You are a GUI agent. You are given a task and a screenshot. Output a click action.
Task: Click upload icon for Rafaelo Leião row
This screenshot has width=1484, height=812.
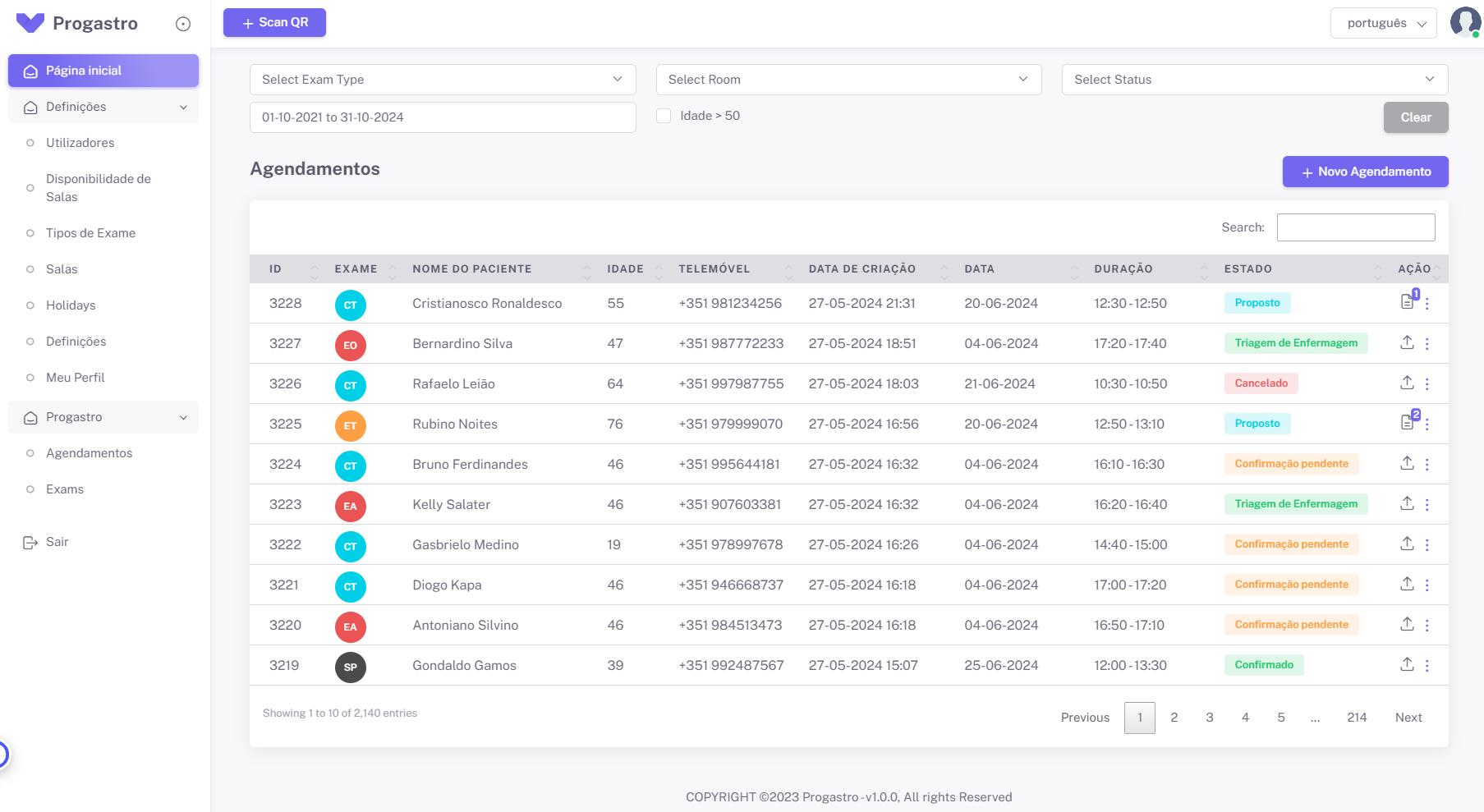click(1407, 383)
